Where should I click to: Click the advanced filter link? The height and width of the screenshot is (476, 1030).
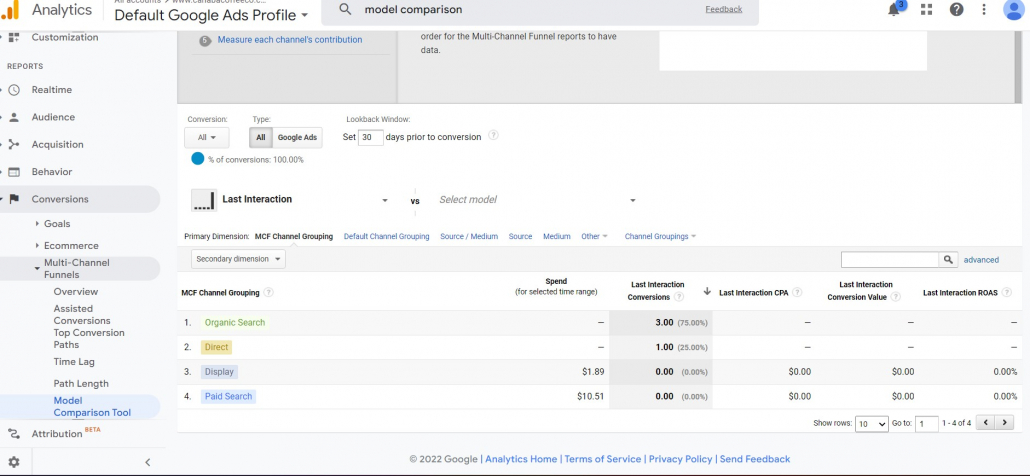[x=981, y=260]
